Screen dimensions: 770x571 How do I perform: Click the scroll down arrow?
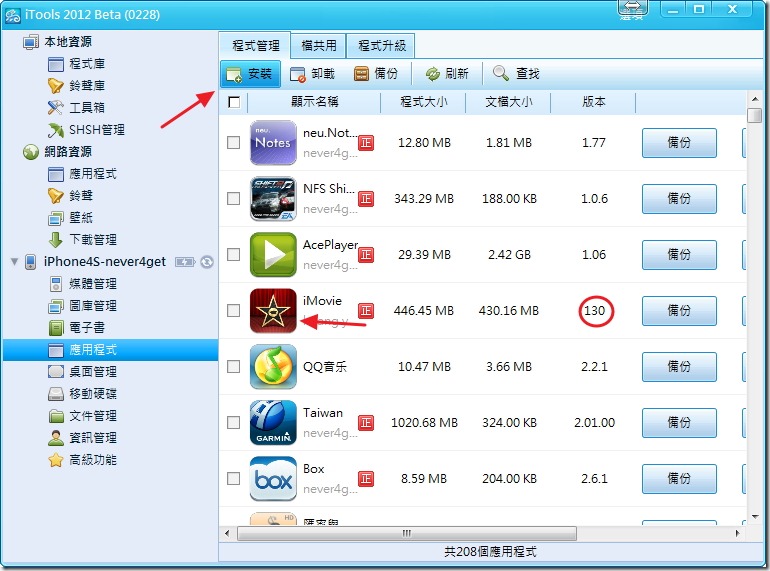pyautogui.click(x=755, y=517)
